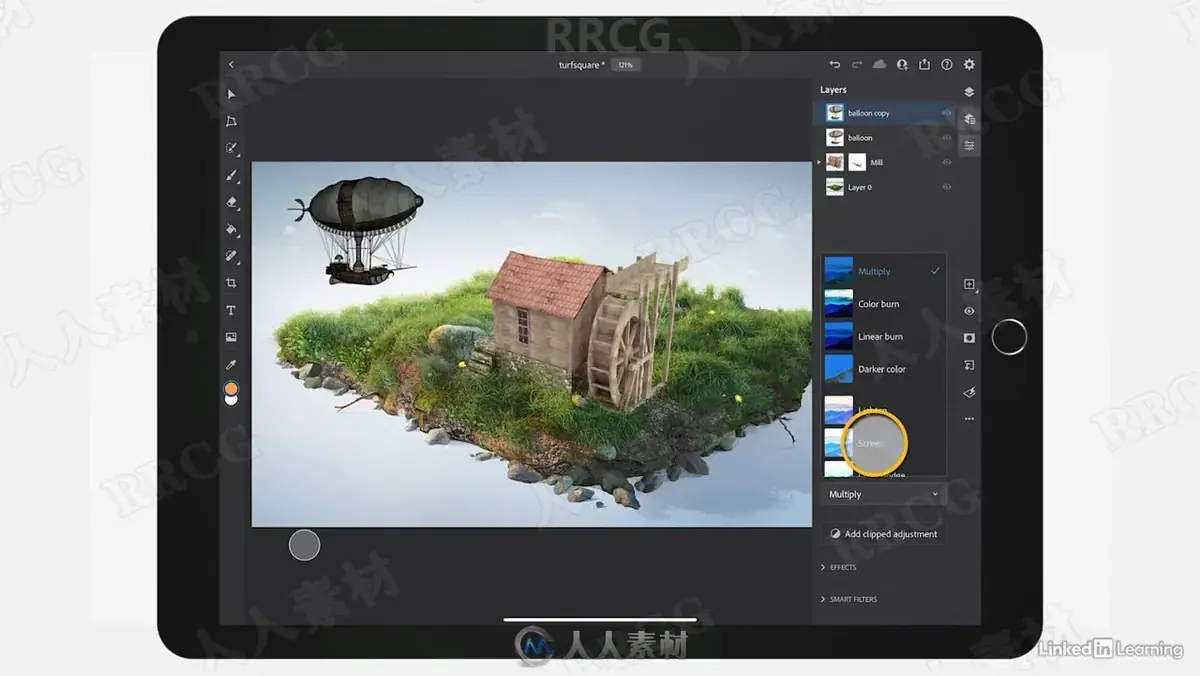Open the orange foreground color chip
This screenshot has width=1200, height=676.
point(231,388)
